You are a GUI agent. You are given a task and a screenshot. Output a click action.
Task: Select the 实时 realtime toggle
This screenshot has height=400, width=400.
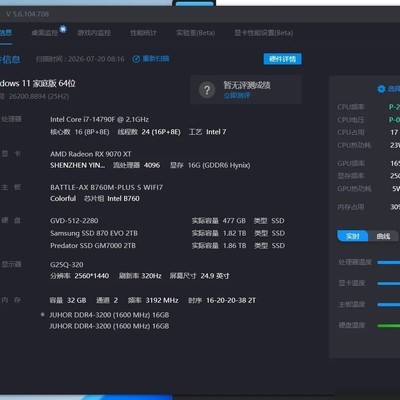point(353,236)
